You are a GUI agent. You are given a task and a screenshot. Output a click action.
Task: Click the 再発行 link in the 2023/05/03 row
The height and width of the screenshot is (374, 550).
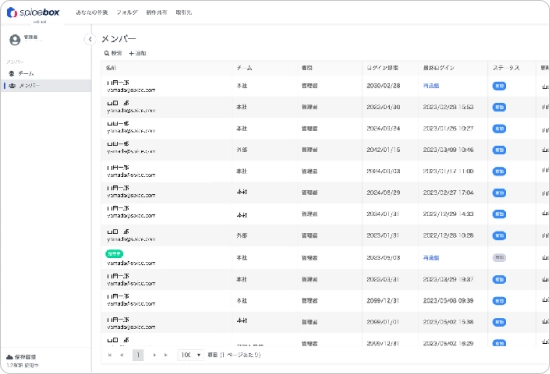(431, 258)
